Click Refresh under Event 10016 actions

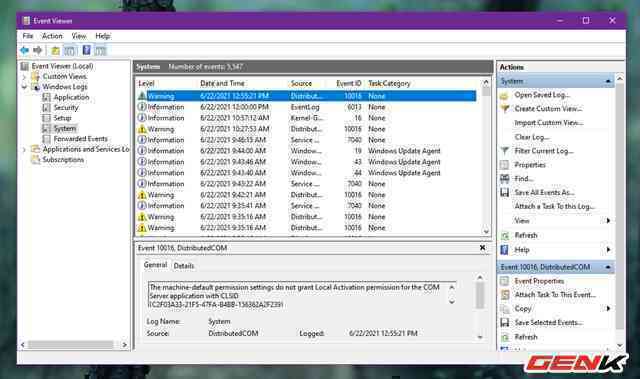[x=526, y=337]
